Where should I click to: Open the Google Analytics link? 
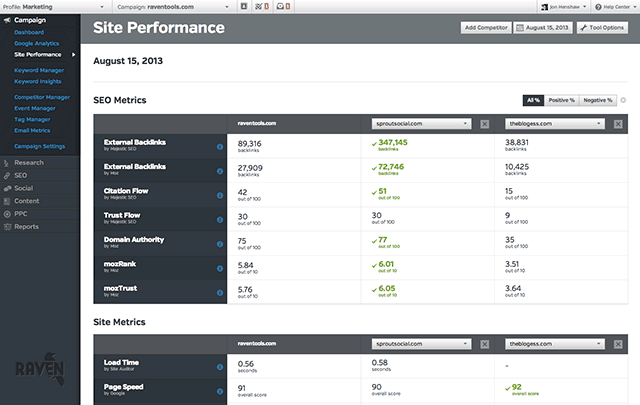37,43
